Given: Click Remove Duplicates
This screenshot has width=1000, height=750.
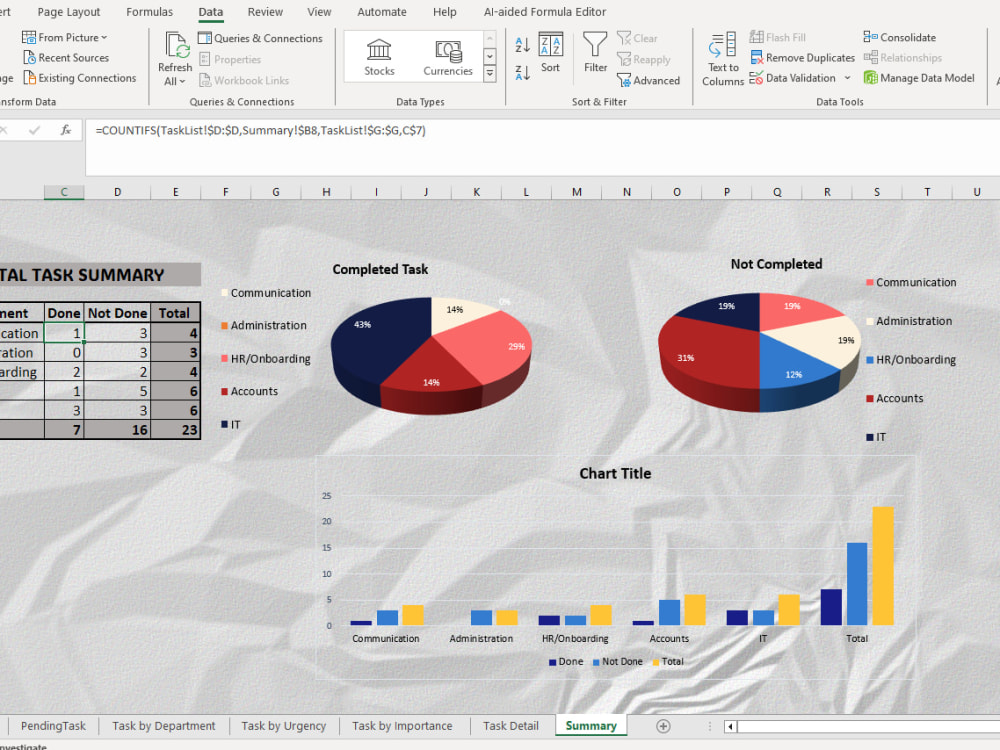Looking at the screenshot, I should 801,57.
